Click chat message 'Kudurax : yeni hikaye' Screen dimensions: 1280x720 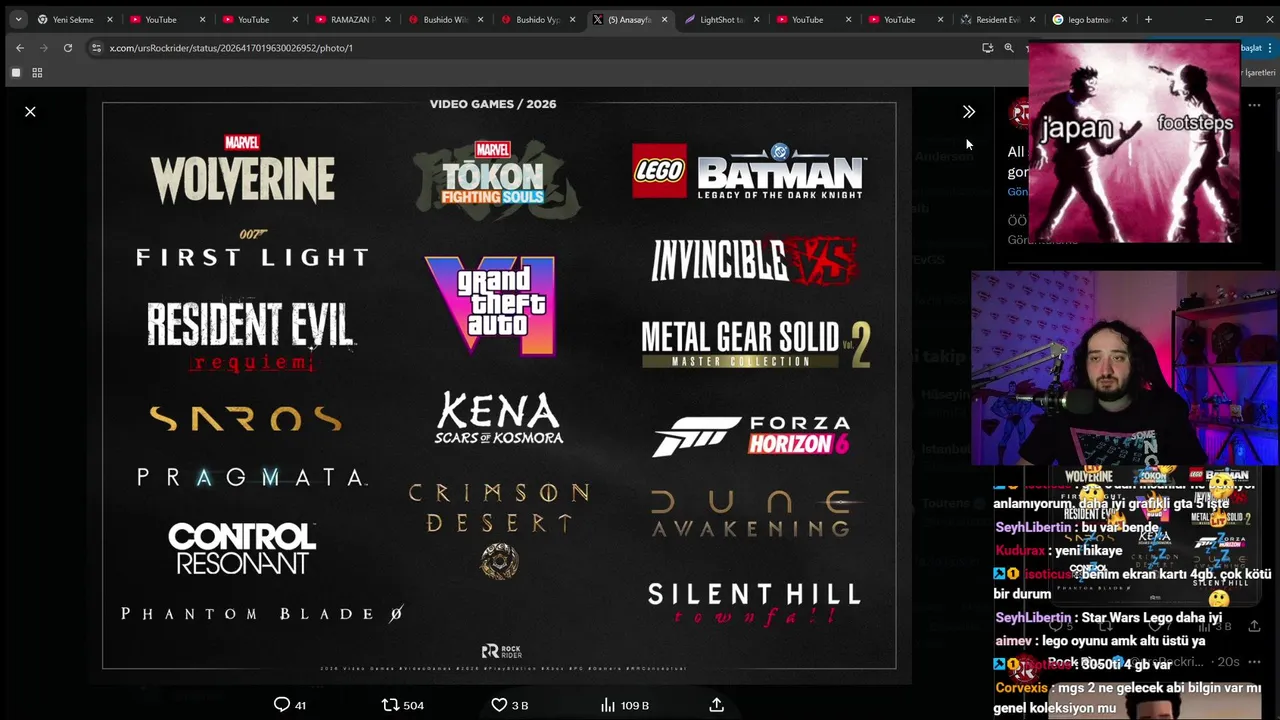point(1059,551)
